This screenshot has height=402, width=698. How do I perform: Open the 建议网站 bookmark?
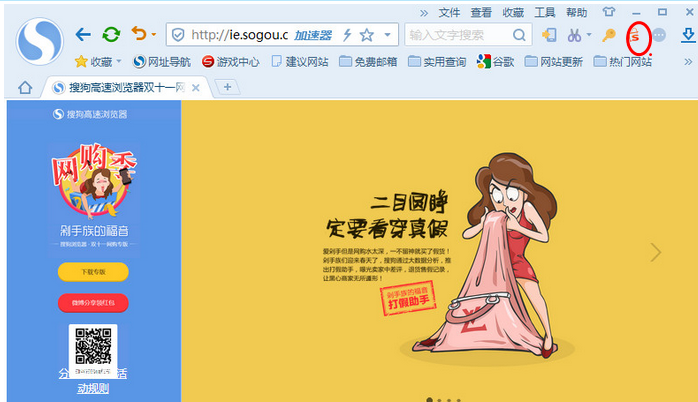[x=300, y=61]
